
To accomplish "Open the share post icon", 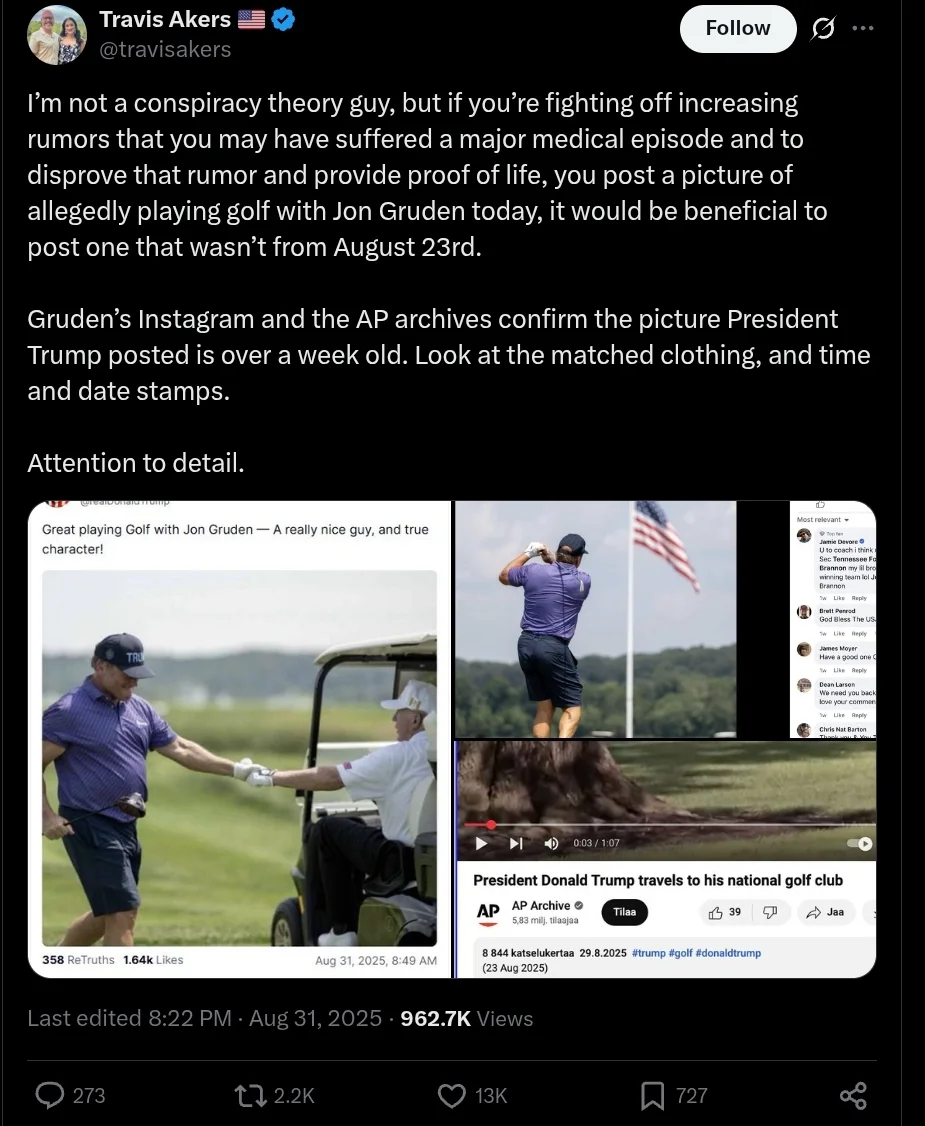I will (853, 1095).
